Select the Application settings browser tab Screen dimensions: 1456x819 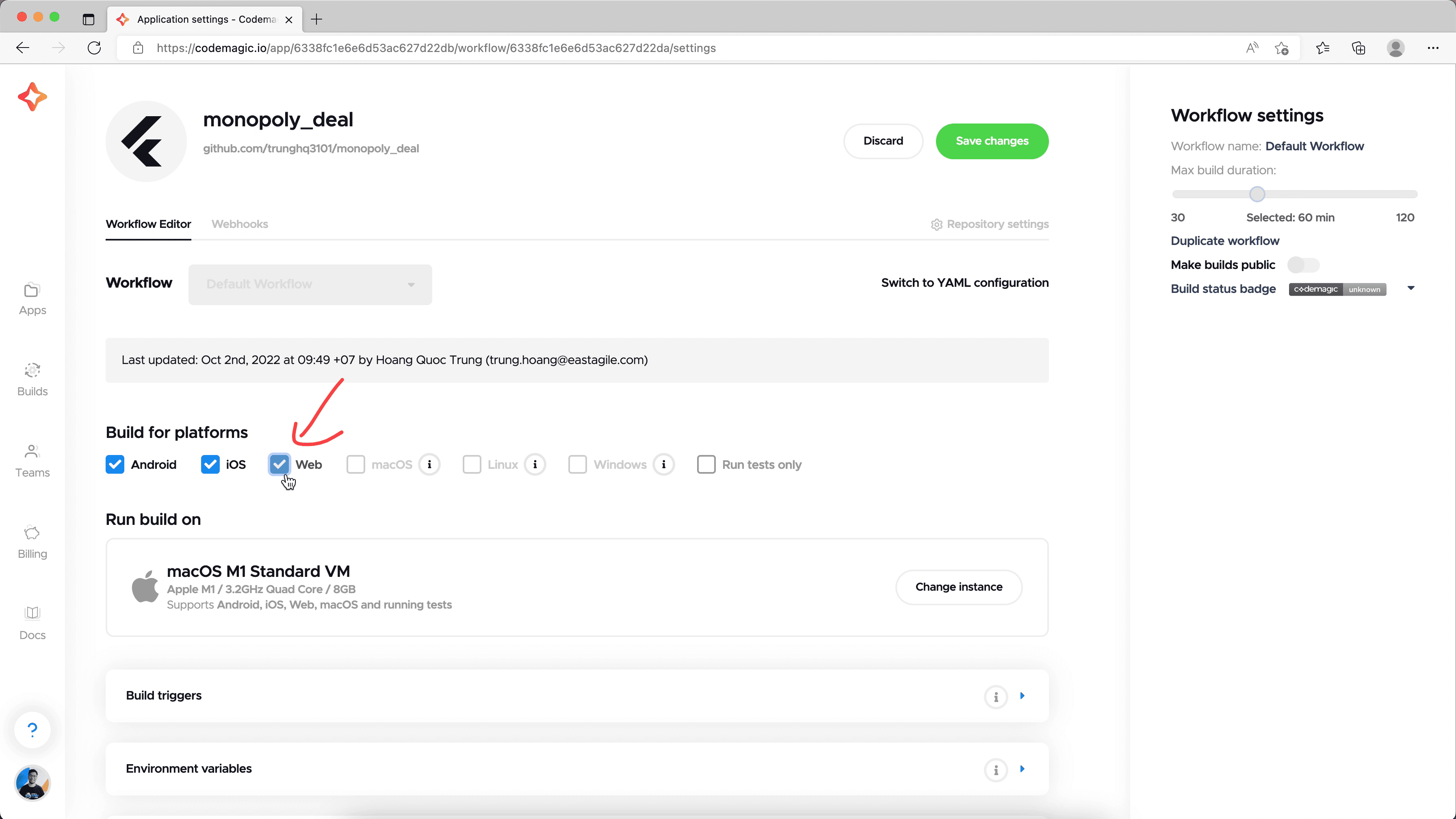tap(205, 19)
